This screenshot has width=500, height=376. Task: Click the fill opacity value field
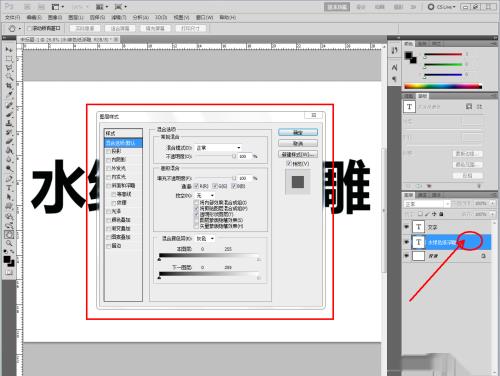pyautogui.click(x=245, y=178)
